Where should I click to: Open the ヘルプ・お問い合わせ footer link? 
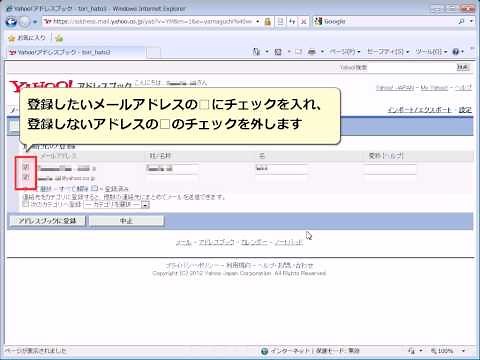(x=286, y=265)
